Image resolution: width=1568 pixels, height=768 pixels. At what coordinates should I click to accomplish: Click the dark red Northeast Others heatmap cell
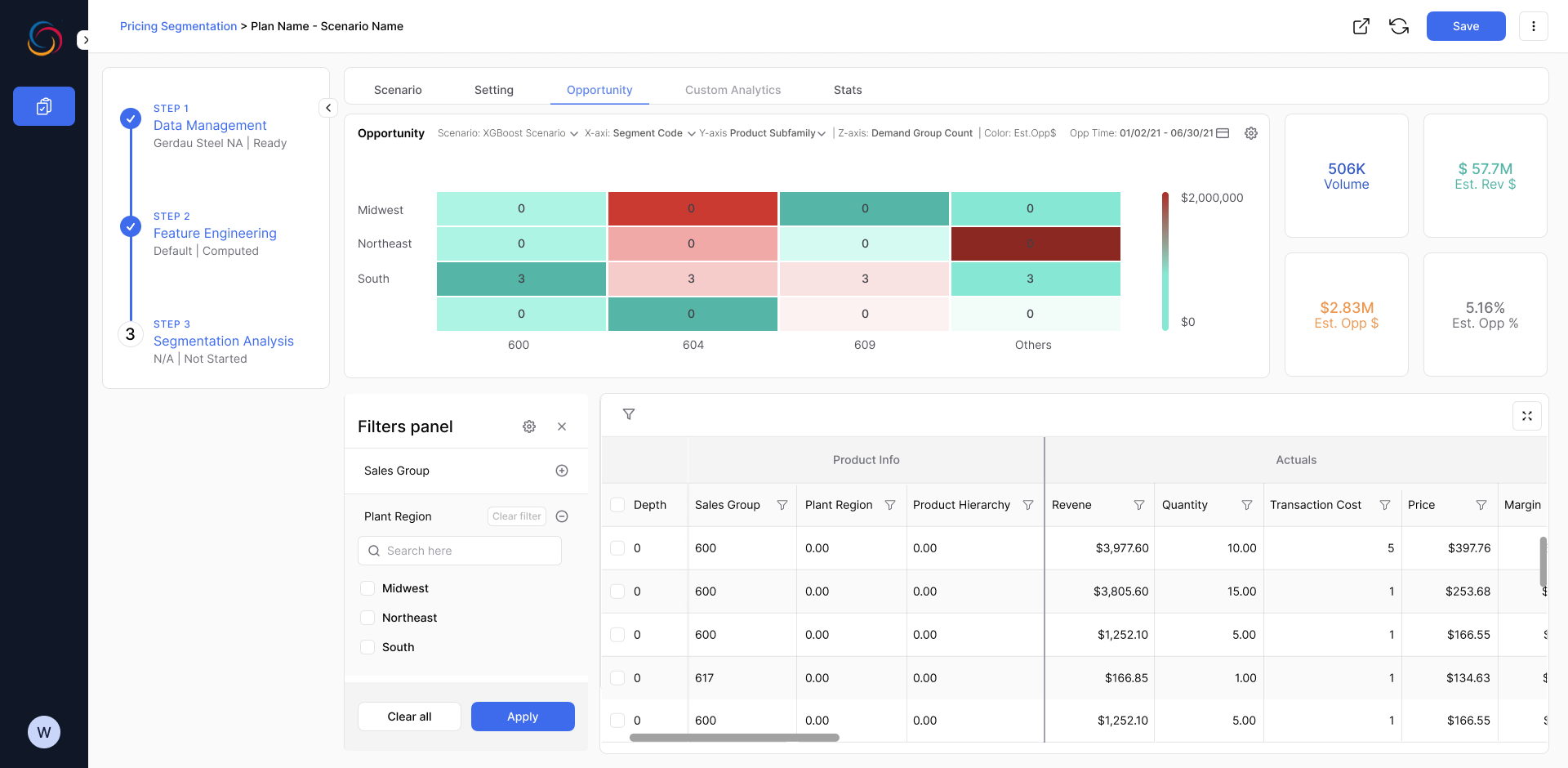click(x=1035, y=243)
